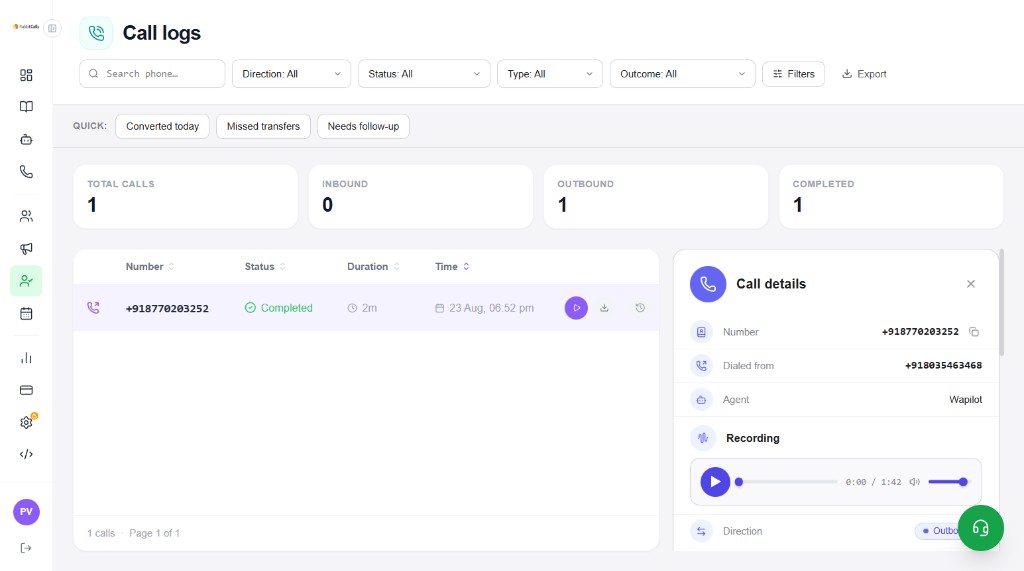Open the settings gear icon in sidebar
Image resolution: width=1024 pixels, height=571 pixels.
point(26,422)
